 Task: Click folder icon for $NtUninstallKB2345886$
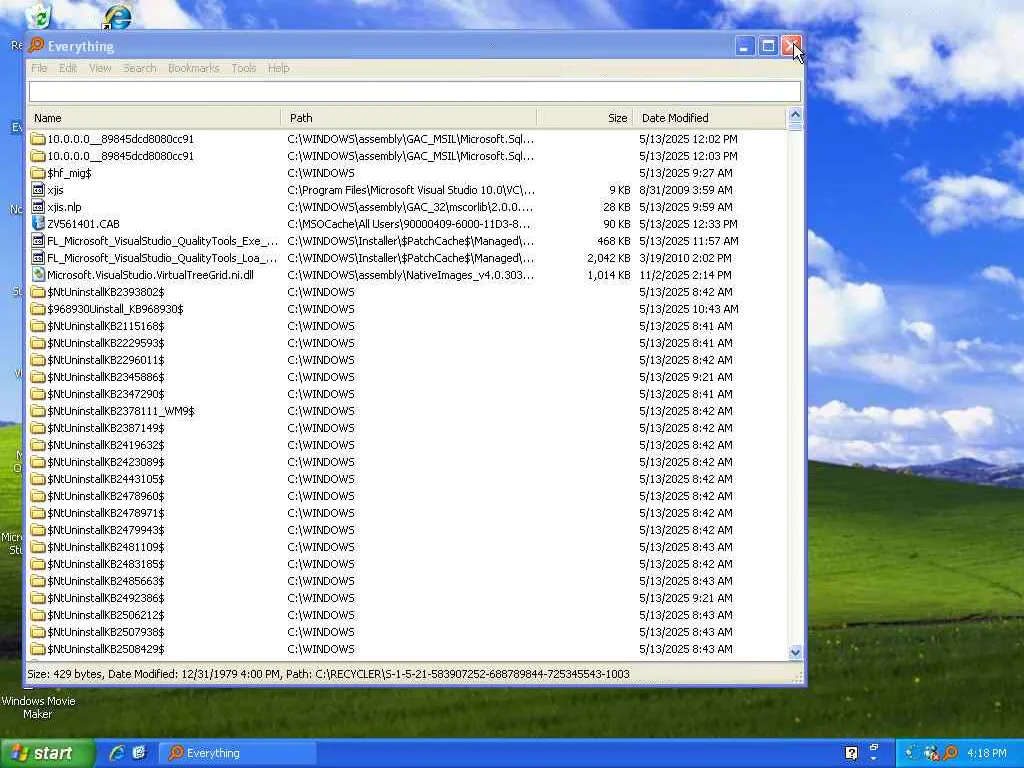pyautogui.click(x=38, y=377)
